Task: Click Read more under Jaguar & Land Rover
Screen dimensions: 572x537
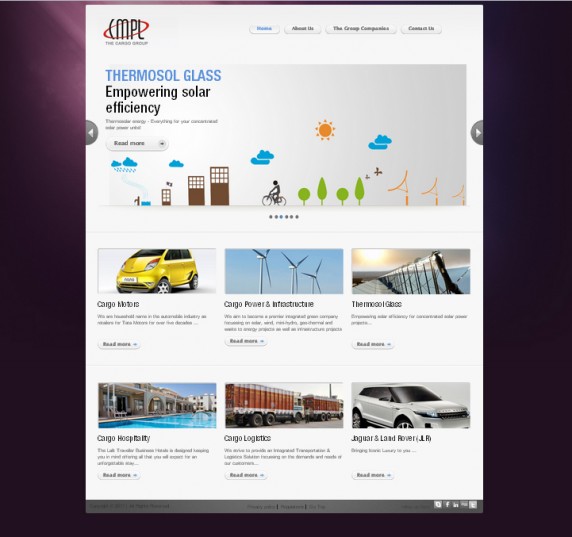Action: pos(373,475)
